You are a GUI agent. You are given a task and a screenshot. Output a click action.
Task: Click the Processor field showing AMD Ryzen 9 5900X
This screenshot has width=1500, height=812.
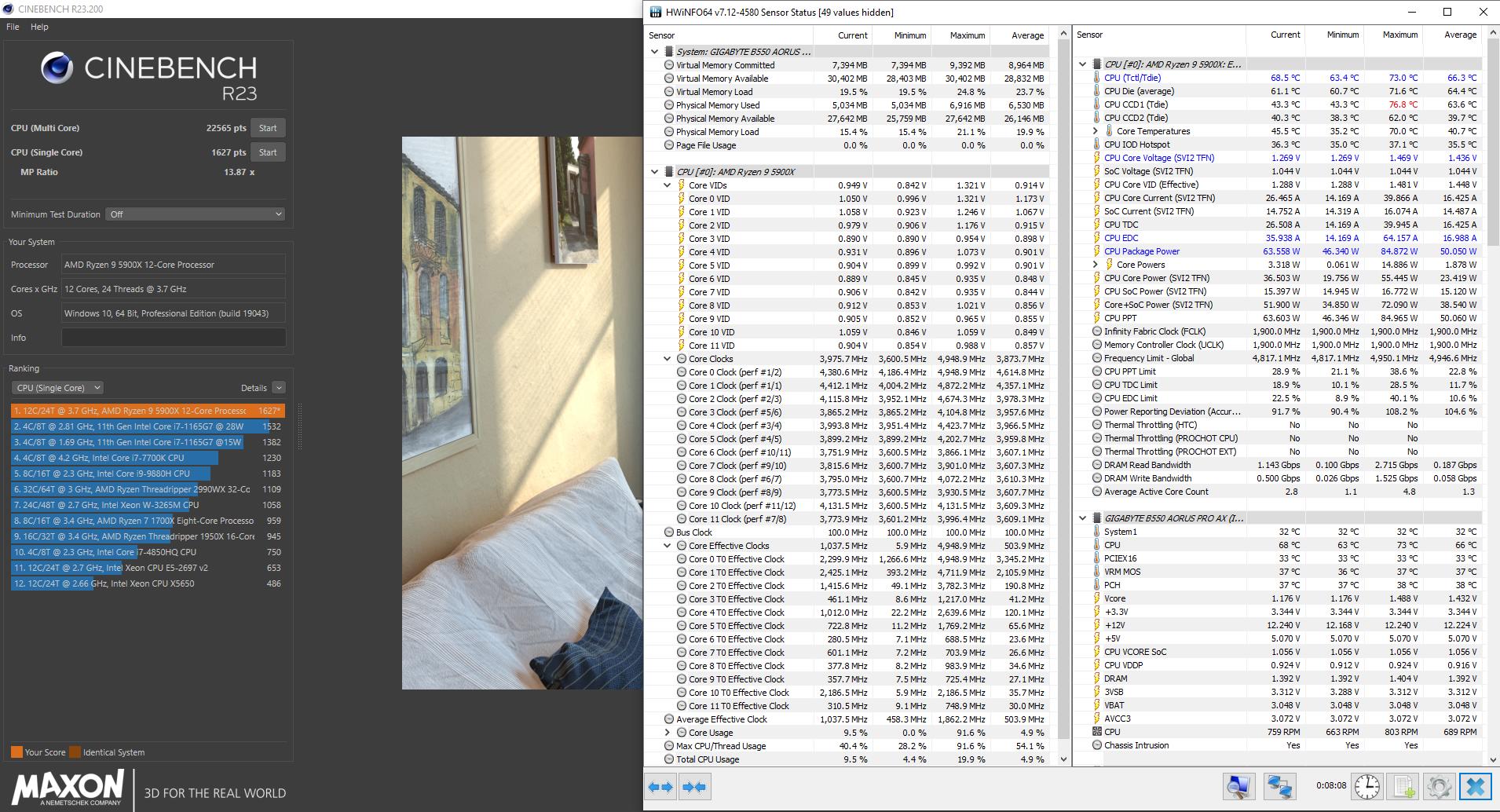click(x=174, y=265)
